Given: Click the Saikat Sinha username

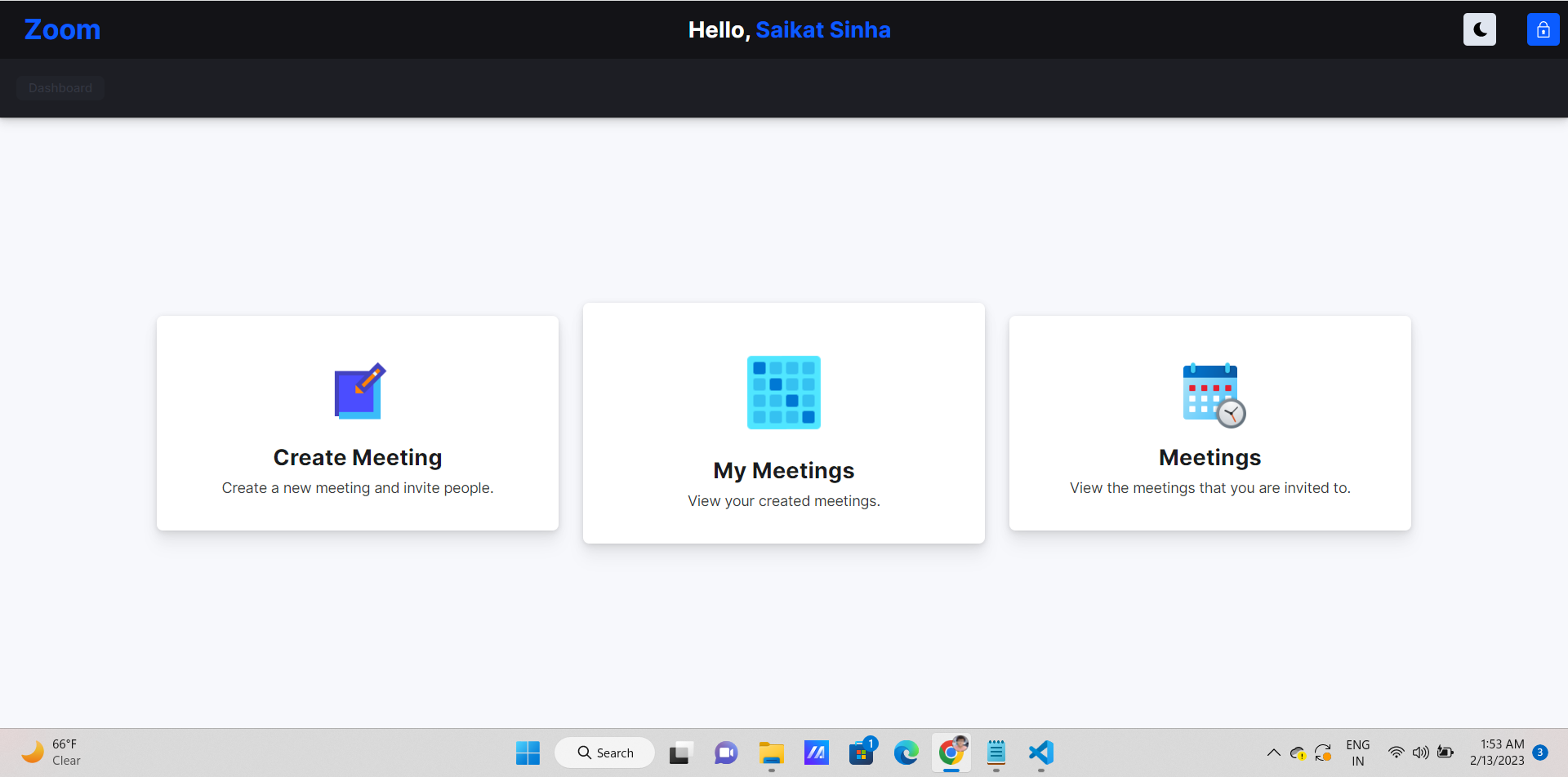Looking at the screenshot, I should pos(823,30).
